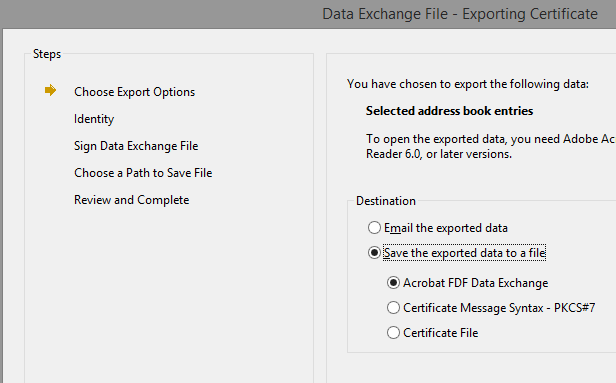Click the yellow arrow current-step indicator
Viewport: 616px width, 383px height.
[x=50, y=90]
